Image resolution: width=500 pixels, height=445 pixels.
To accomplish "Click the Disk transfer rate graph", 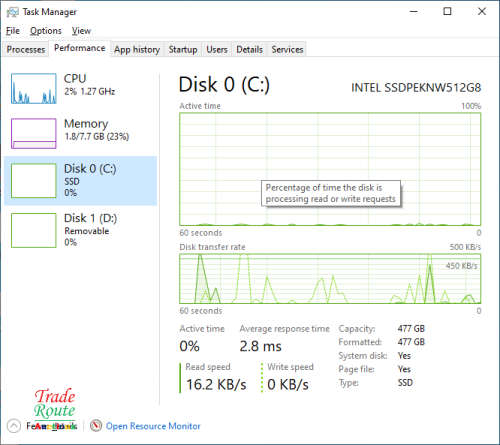I will pos(330,279).
